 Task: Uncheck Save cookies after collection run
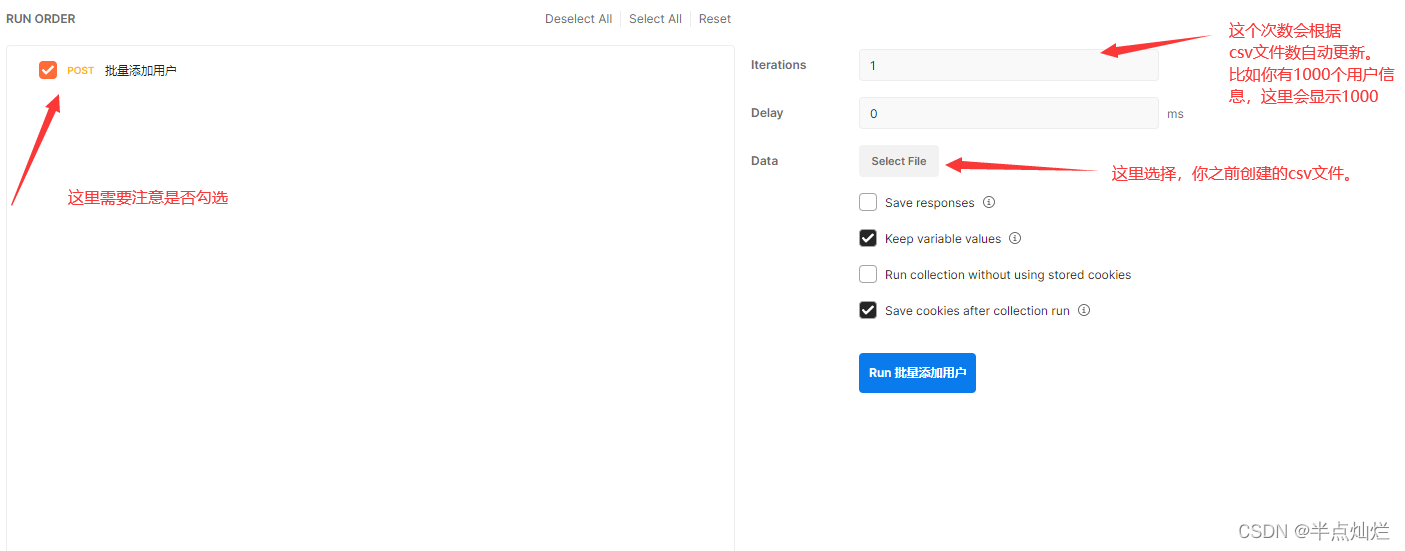[868, 311]
